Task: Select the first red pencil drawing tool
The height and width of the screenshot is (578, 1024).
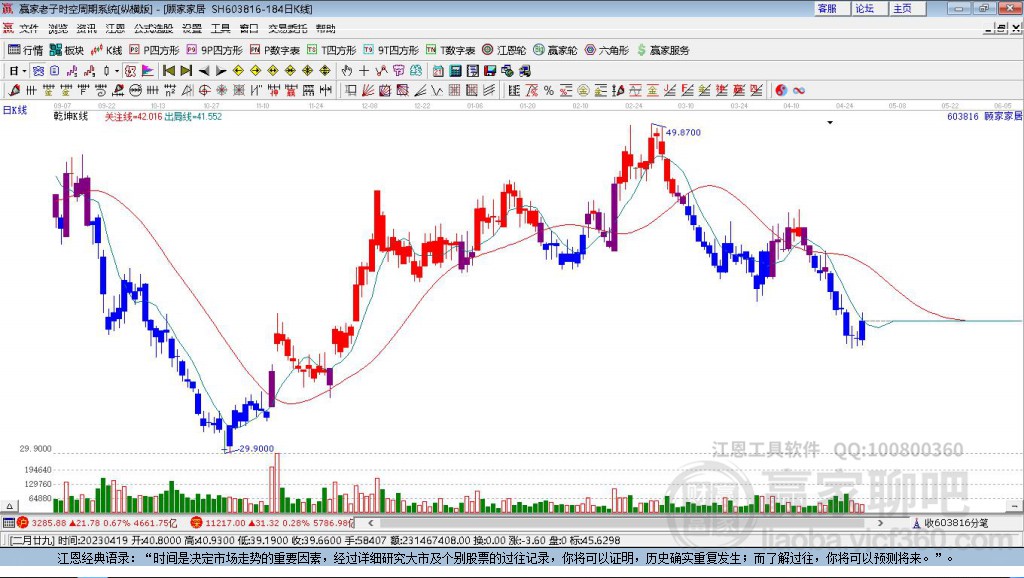Action: 14,90
